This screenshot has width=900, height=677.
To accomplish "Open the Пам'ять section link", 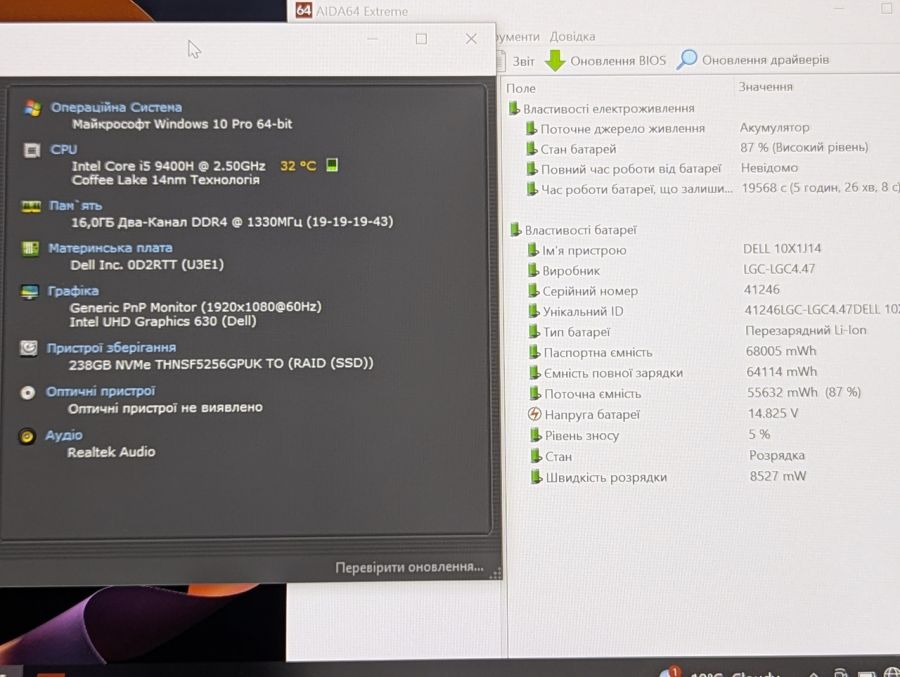I will [x=75, y=206].
